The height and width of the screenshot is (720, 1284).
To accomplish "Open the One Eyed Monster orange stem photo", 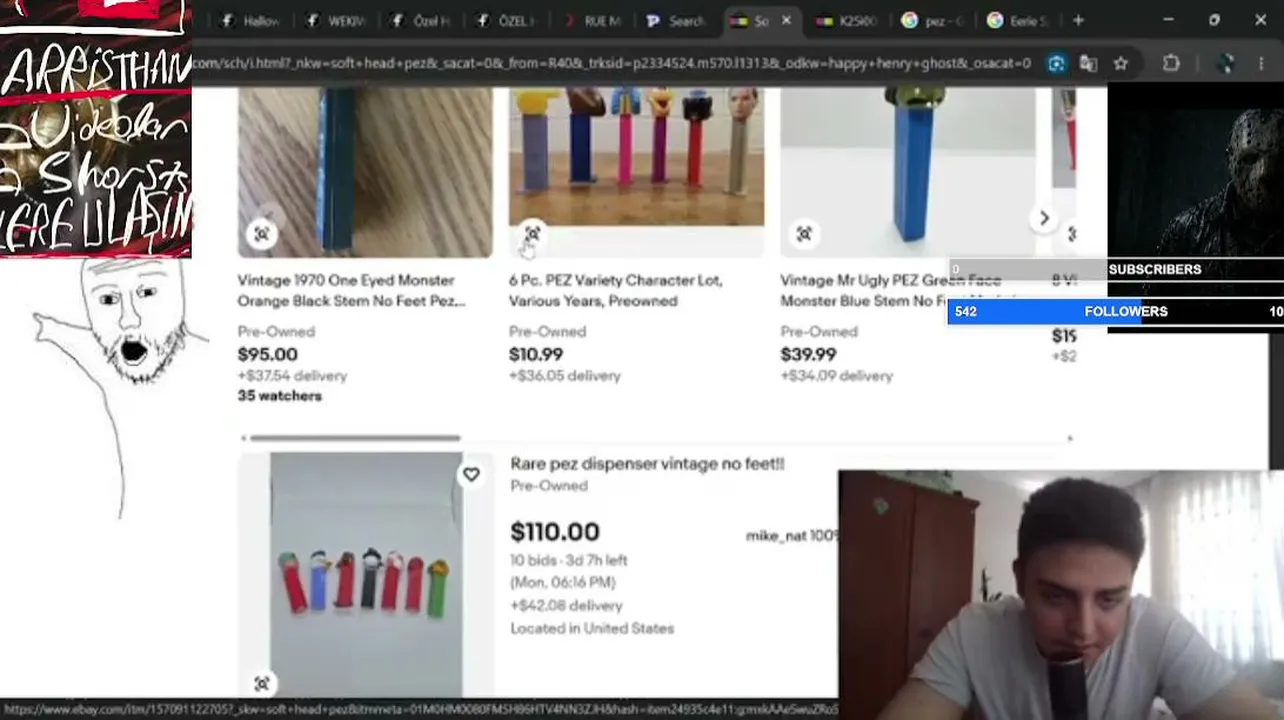I will pyautogui.click(x=365, y=172).
